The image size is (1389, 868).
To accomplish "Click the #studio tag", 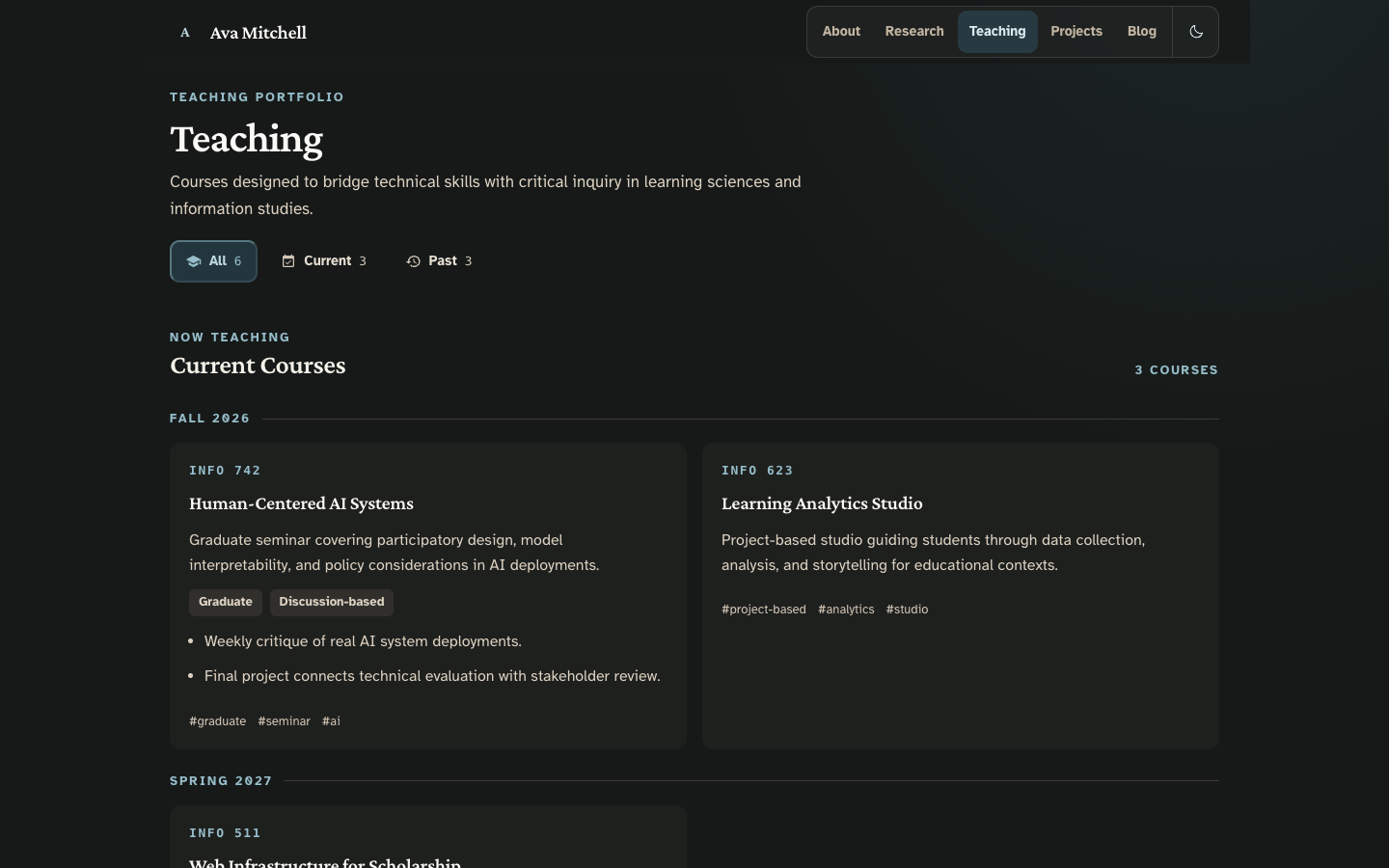I will coord(908,610).
